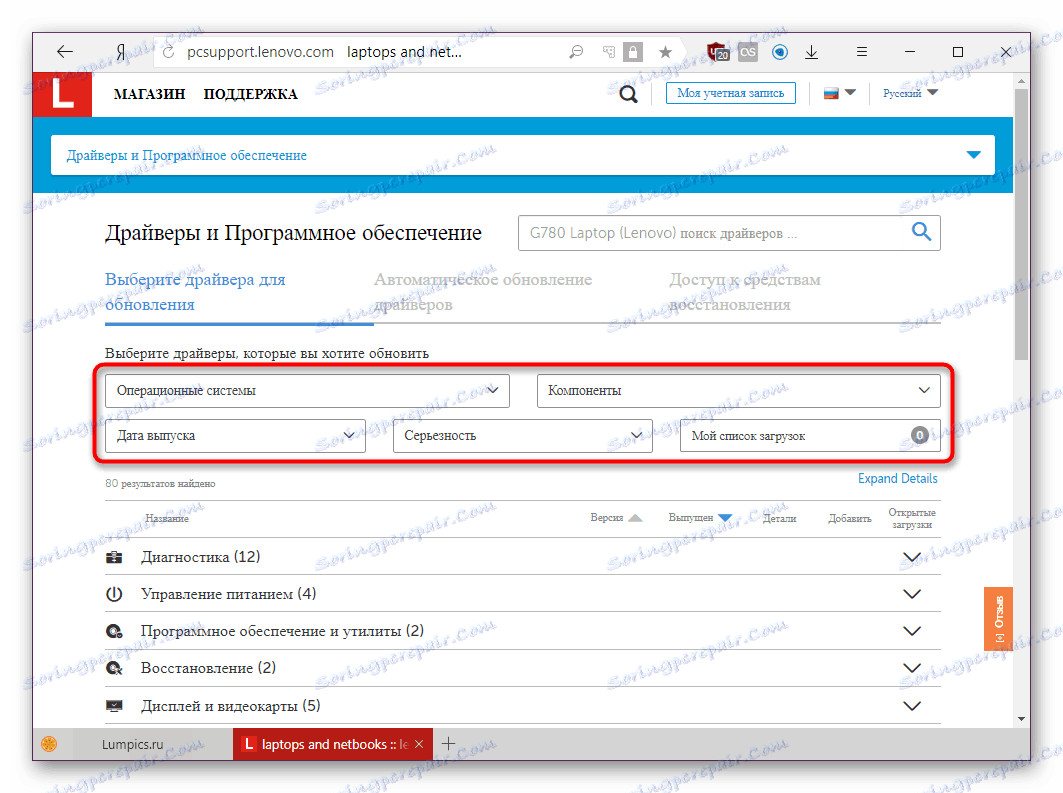This screenshot has width=1063, height=793.
Task: Click the page vertical scrollbar thumb
Action: 1021,224
